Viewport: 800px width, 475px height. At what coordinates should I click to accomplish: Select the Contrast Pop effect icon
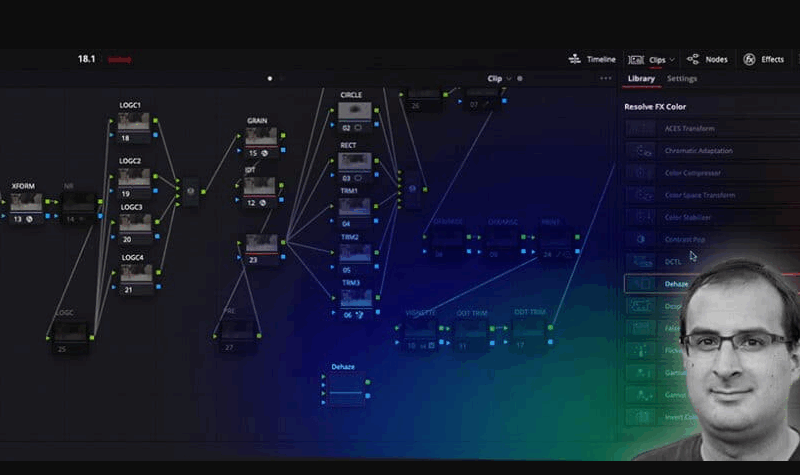[640, 239]
